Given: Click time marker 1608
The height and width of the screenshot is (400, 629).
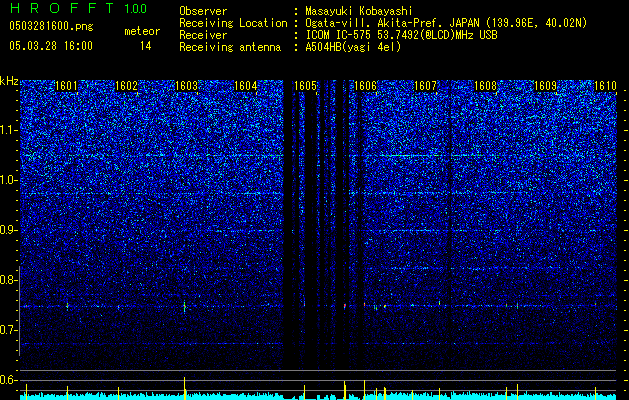Looking at the screenshot, I should click(485, 86).
